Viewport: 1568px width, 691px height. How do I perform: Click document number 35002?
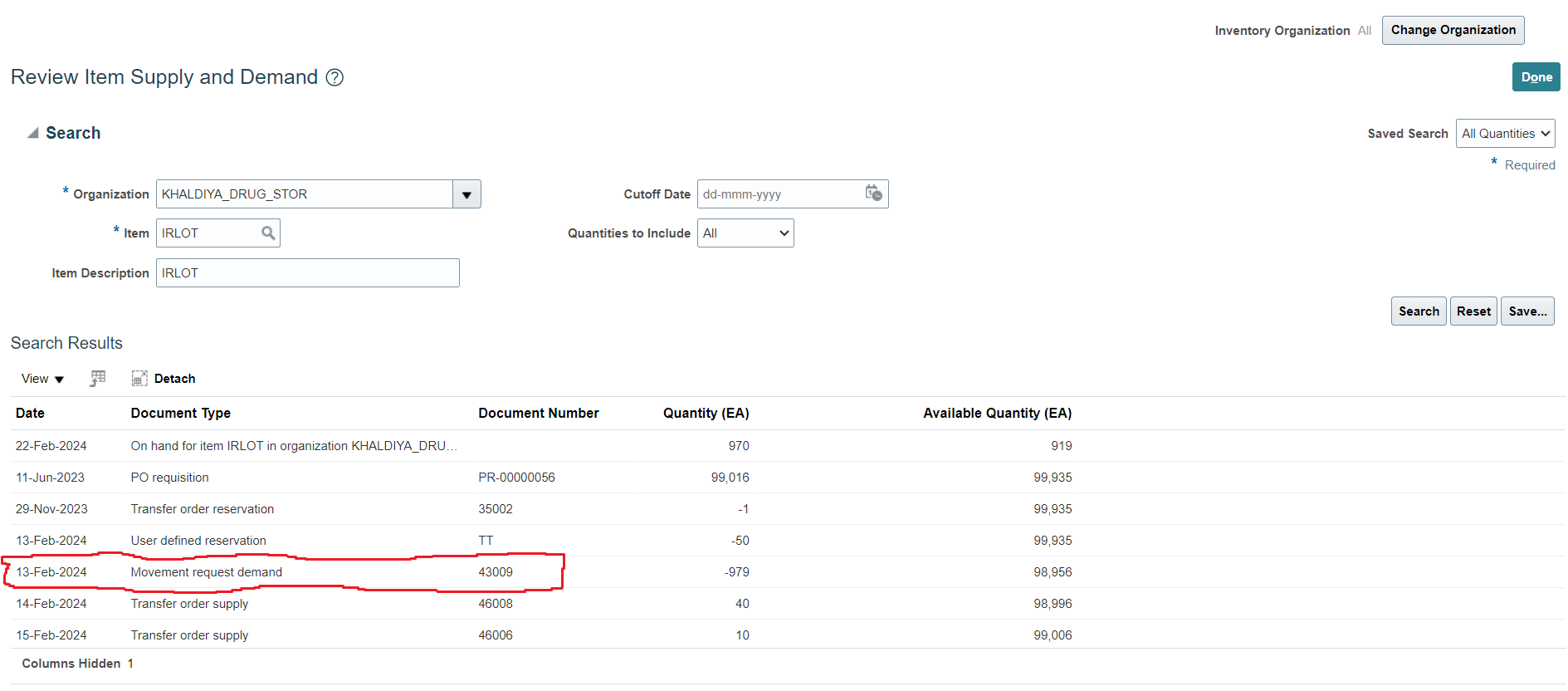pos(496,509)
